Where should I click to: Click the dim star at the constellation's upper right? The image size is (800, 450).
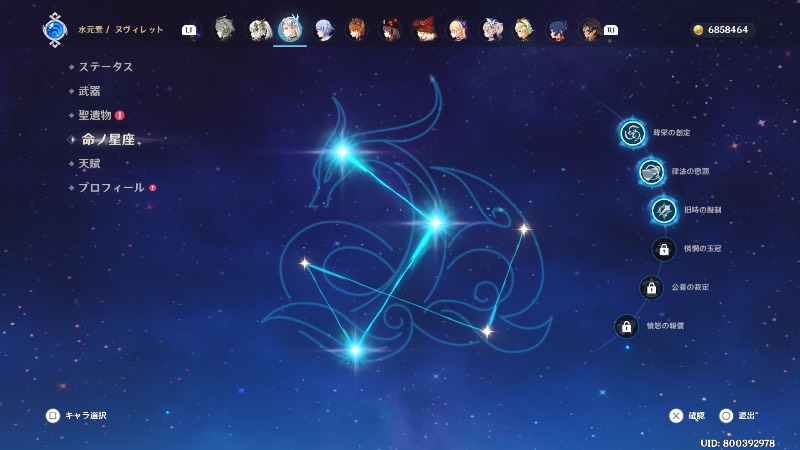524,229
